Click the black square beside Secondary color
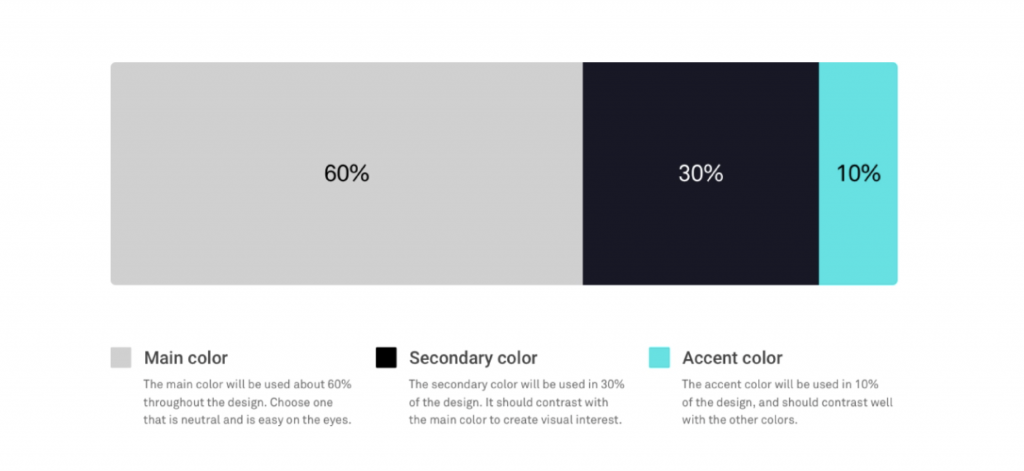This screenshot has height=471, width=1024. [386, 357]
